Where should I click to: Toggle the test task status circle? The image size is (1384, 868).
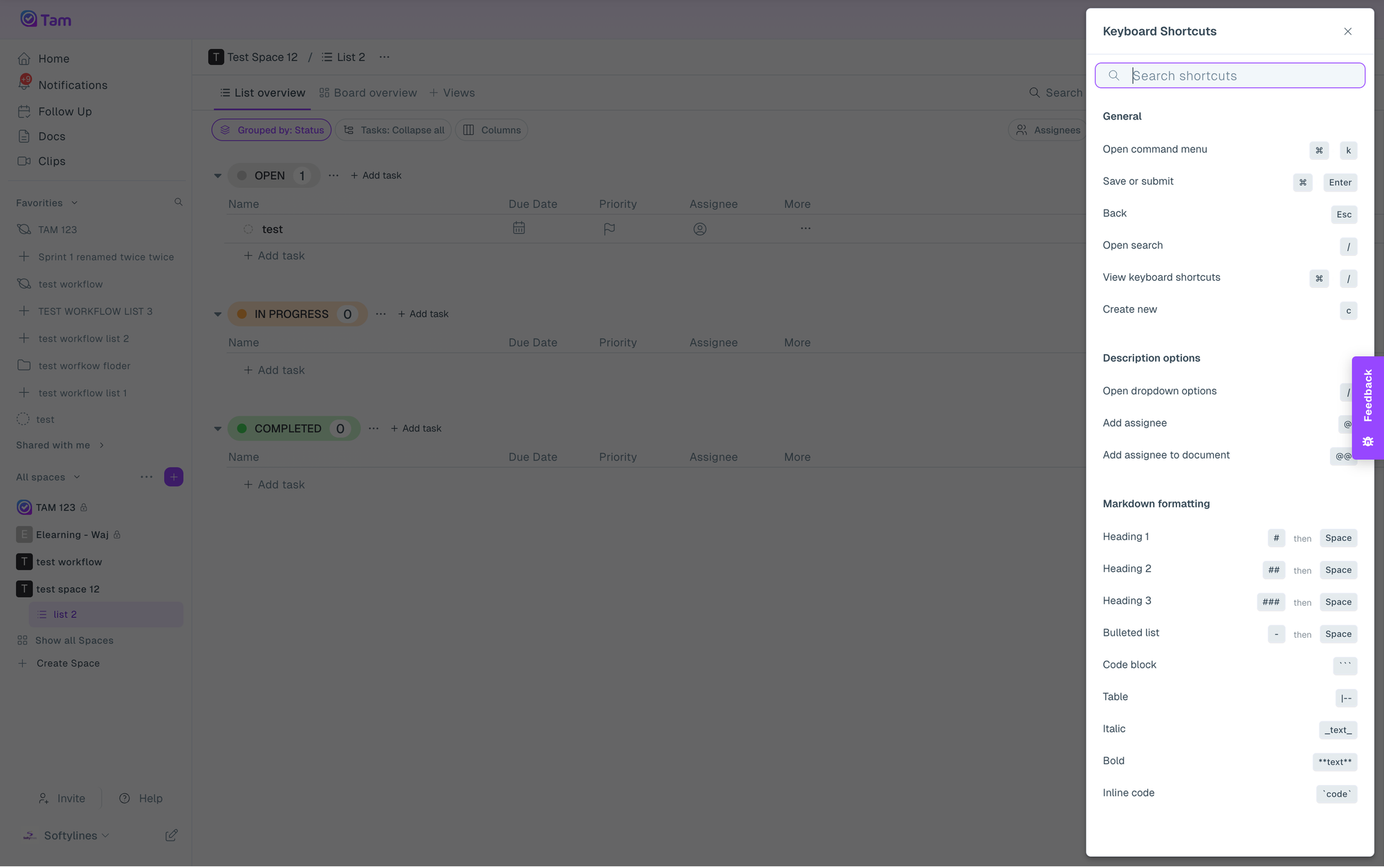[x=248, y=230]
